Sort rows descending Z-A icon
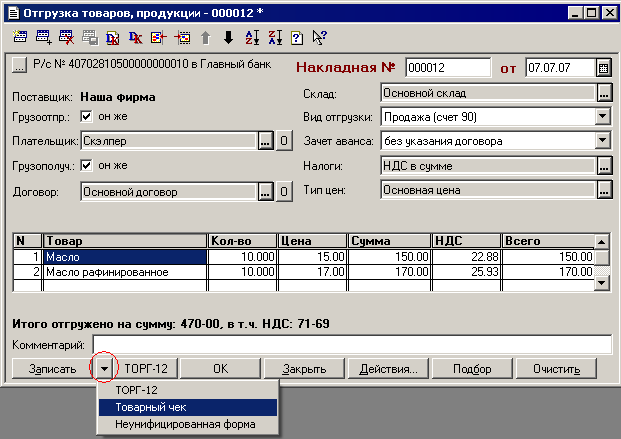The image size is (621, 439). pos(274,38)
